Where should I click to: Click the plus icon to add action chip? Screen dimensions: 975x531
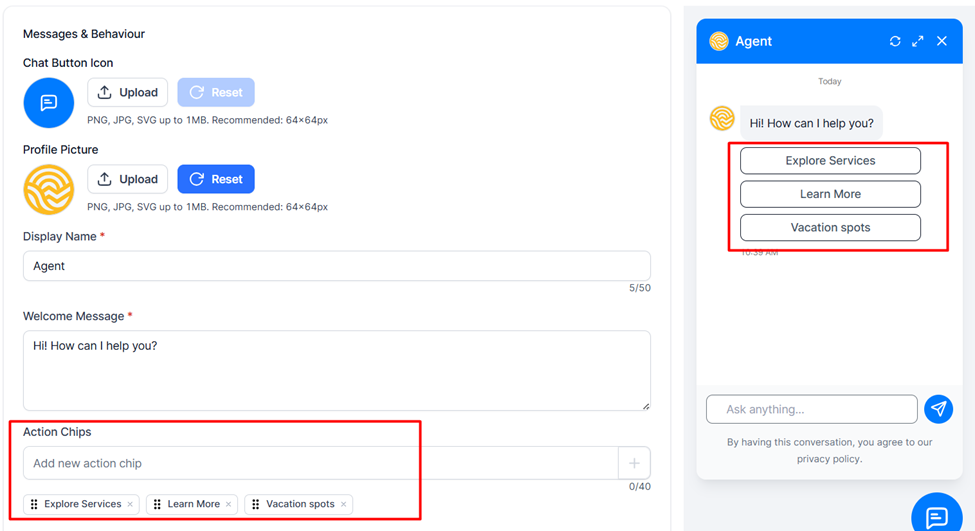tap(634, 463)
